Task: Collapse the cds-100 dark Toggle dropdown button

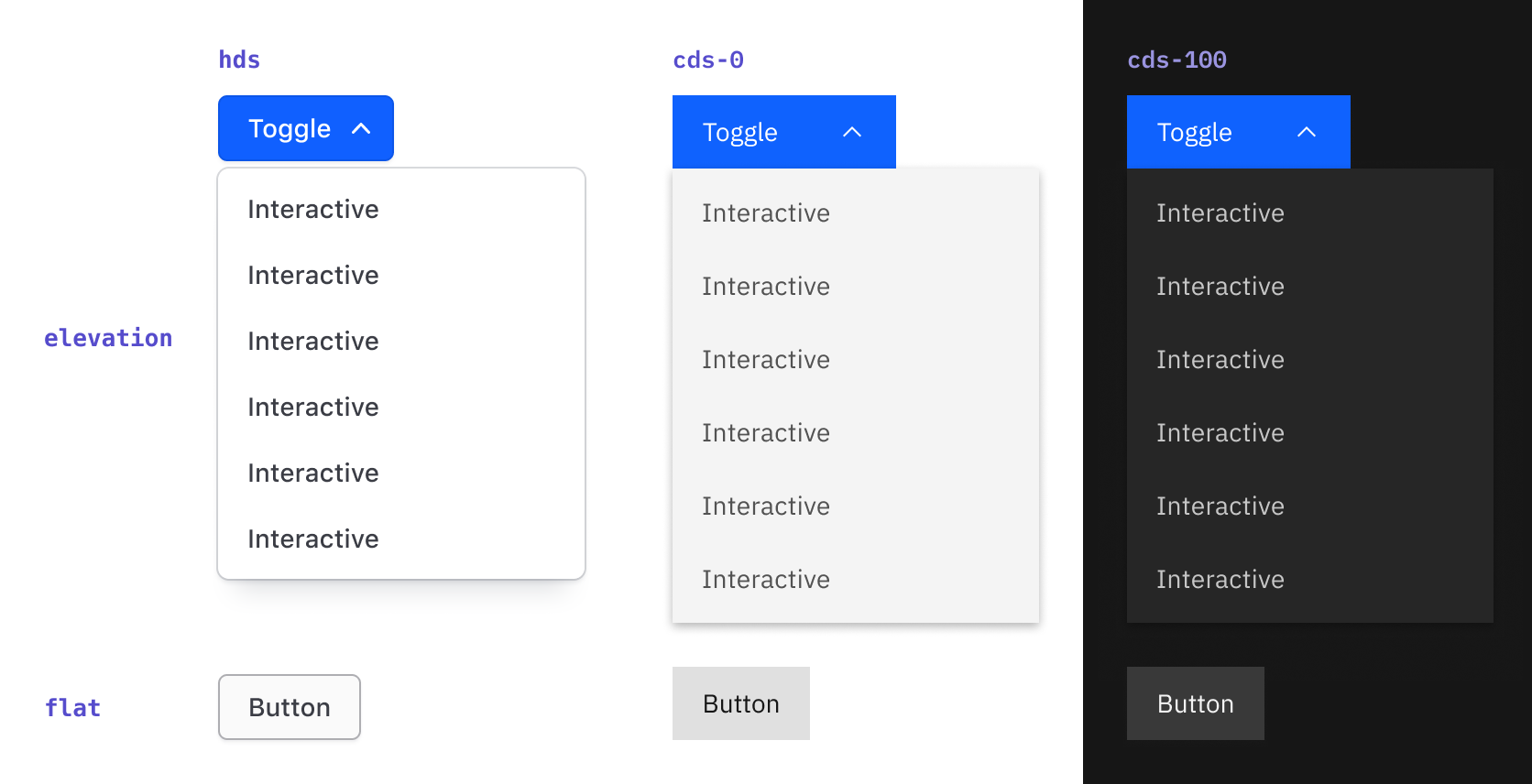Action: click(1239, 132)
